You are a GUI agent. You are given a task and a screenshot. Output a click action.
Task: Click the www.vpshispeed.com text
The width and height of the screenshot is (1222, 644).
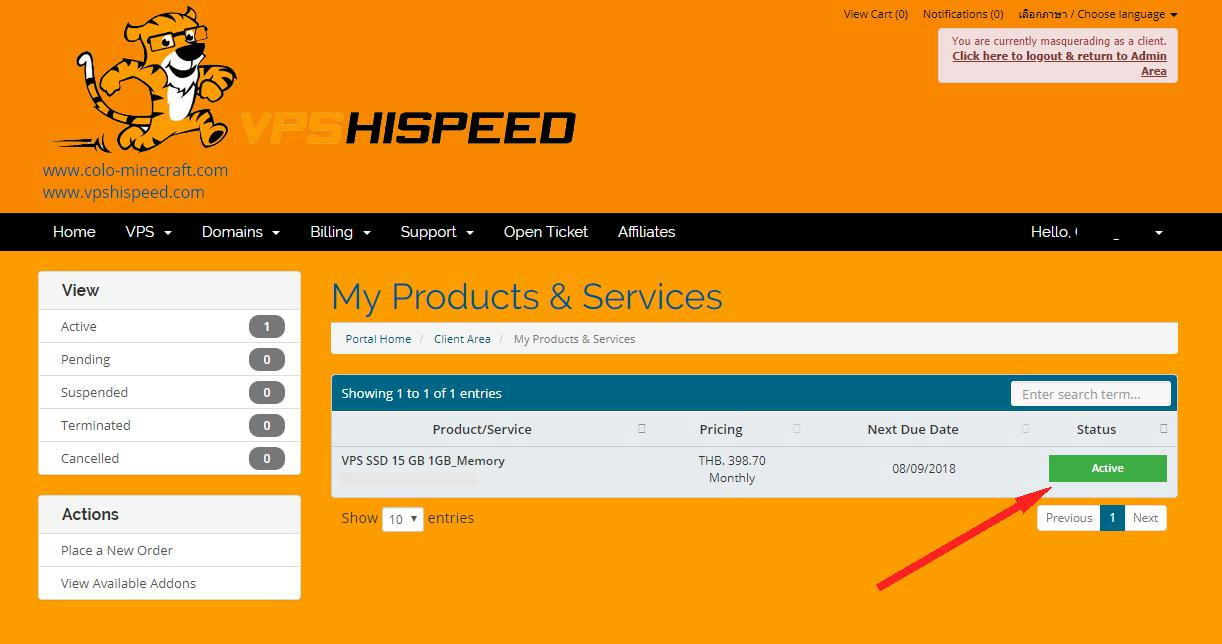123,192
